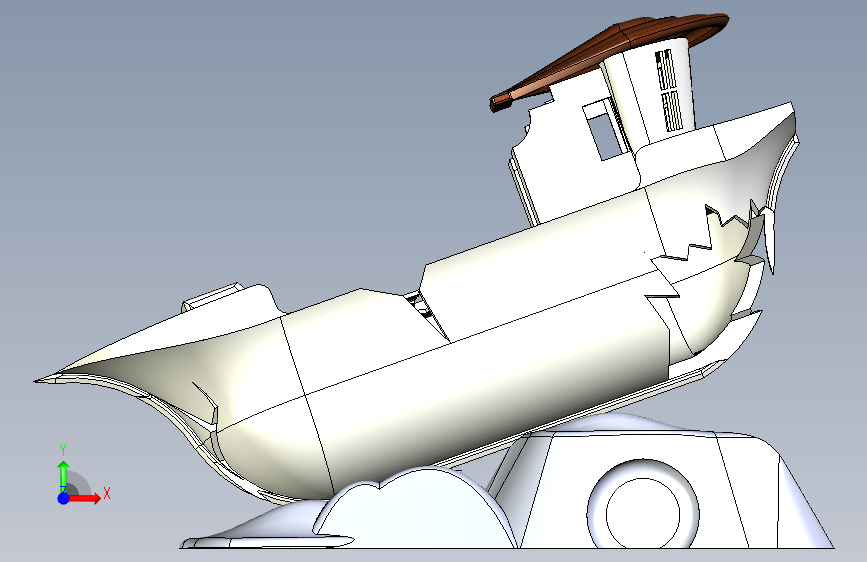Select the pointed bow tip of the hull
Image resolution: width=867 pixels, height=562 pixels.
47,379
